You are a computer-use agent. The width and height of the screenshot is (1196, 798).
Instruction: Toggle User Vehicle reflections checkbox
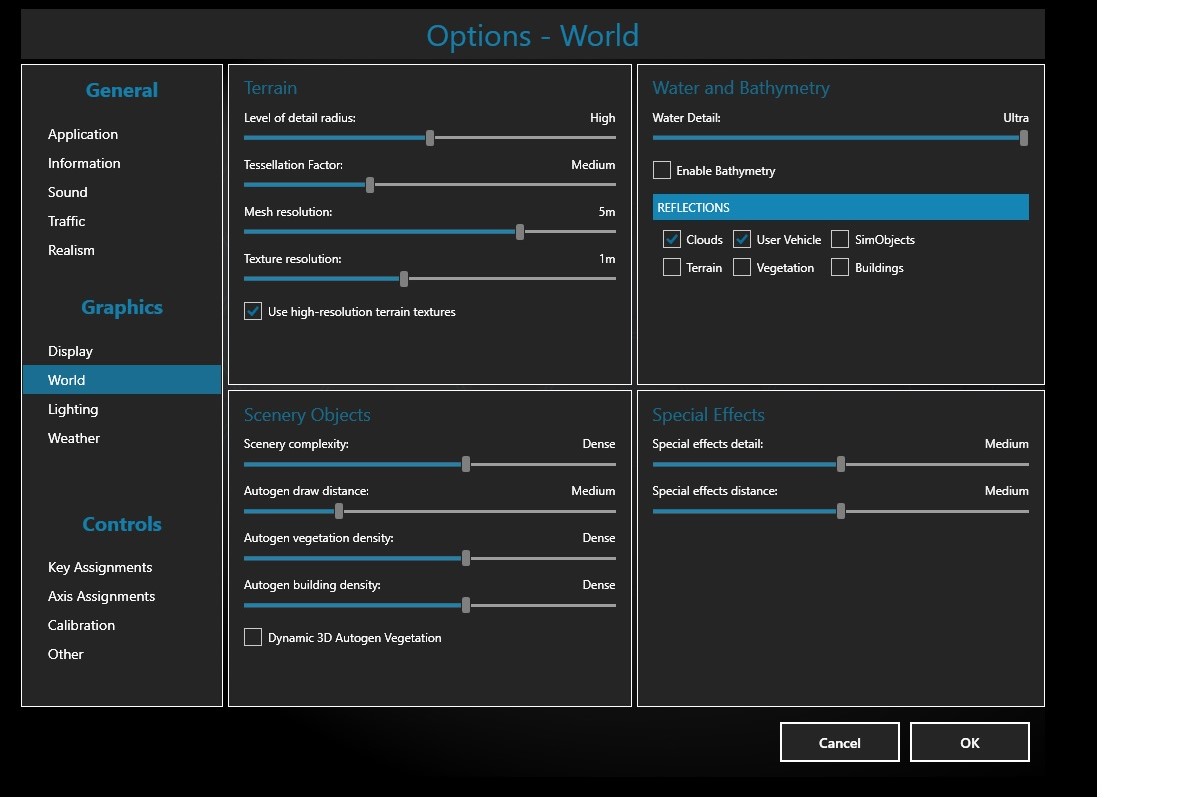tap(742, 240)
